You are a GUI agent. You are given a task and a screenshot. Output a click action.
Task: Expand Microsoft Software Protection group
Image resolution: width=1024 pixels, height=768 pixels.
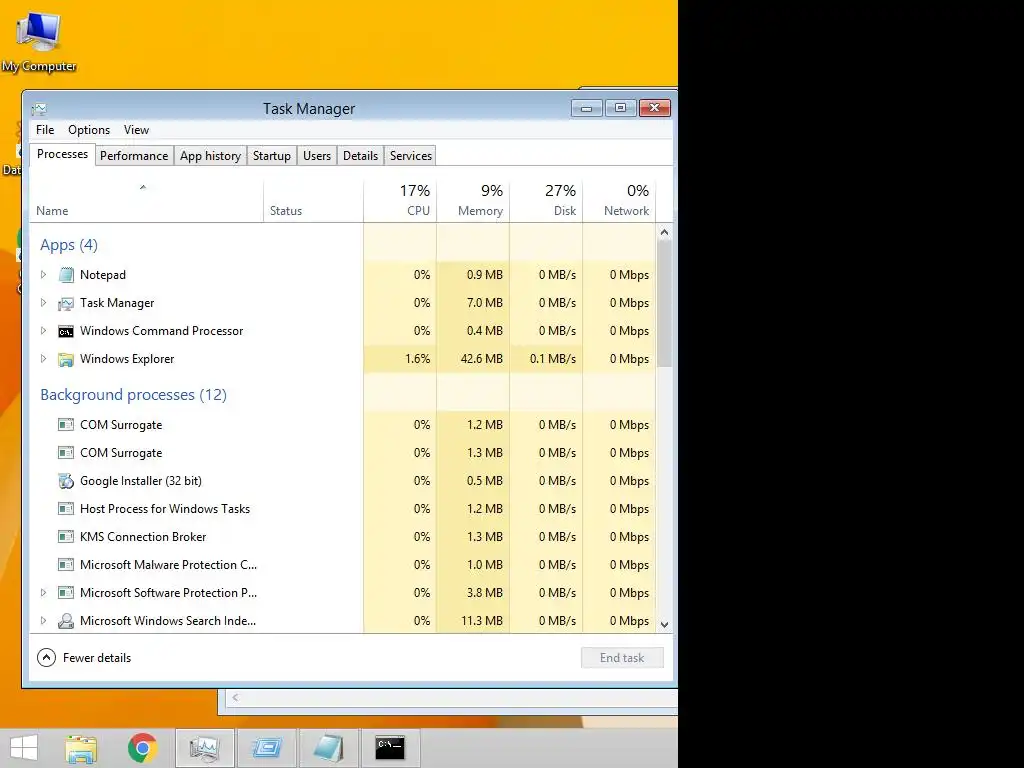[43, 593]
